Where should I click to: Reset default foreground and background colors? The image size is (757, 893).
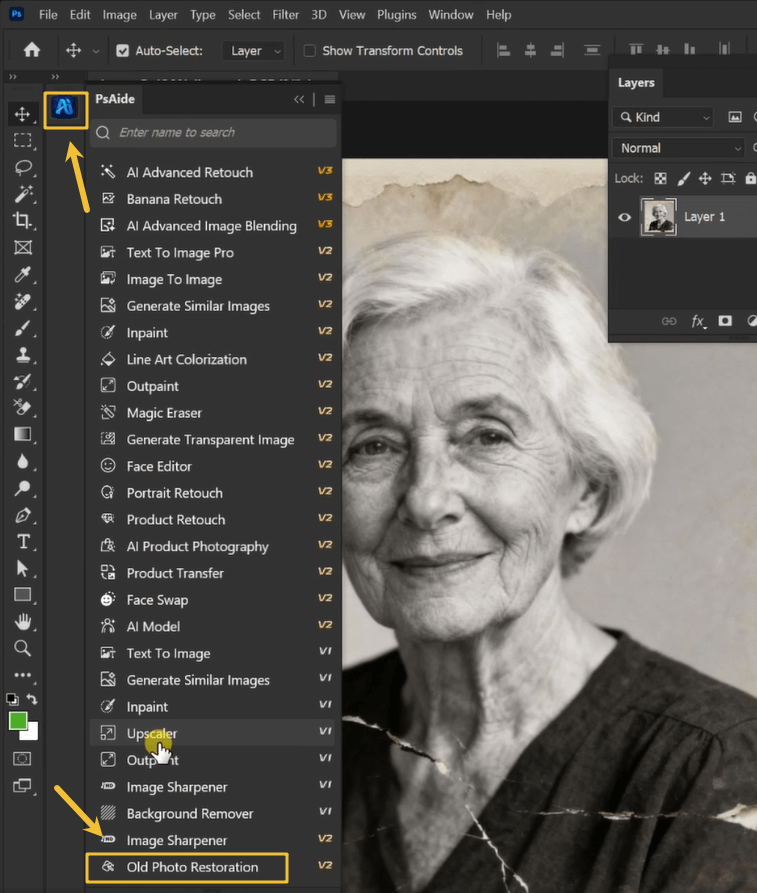(12, 699)
